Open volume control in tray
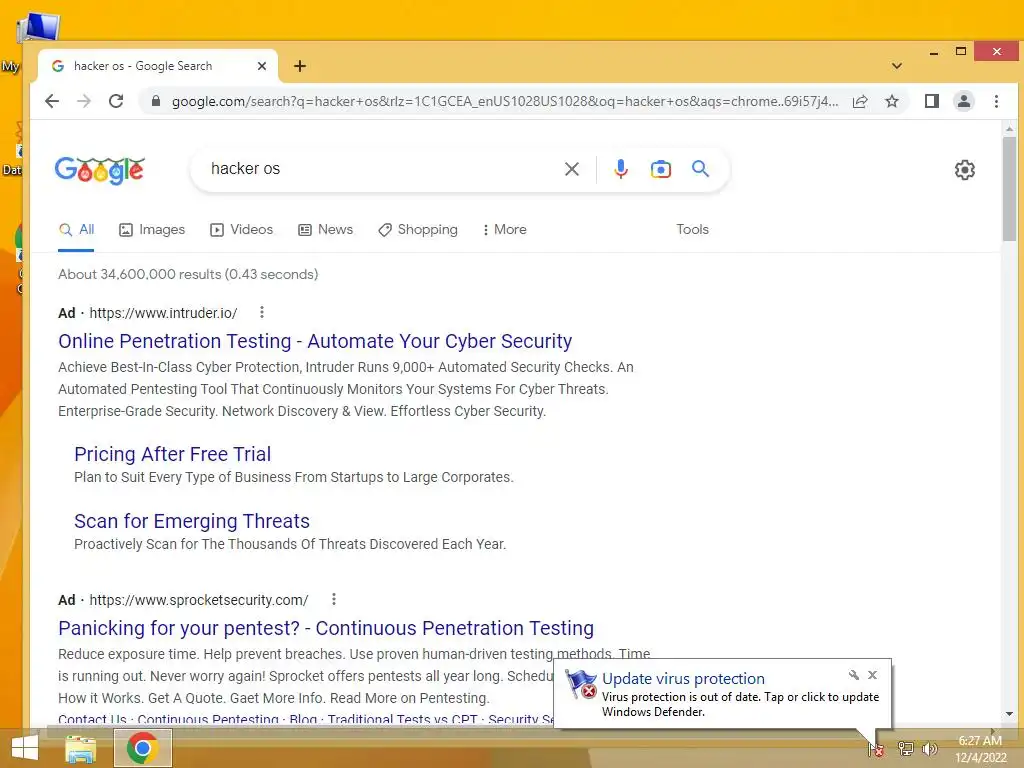 coord(929,748)
